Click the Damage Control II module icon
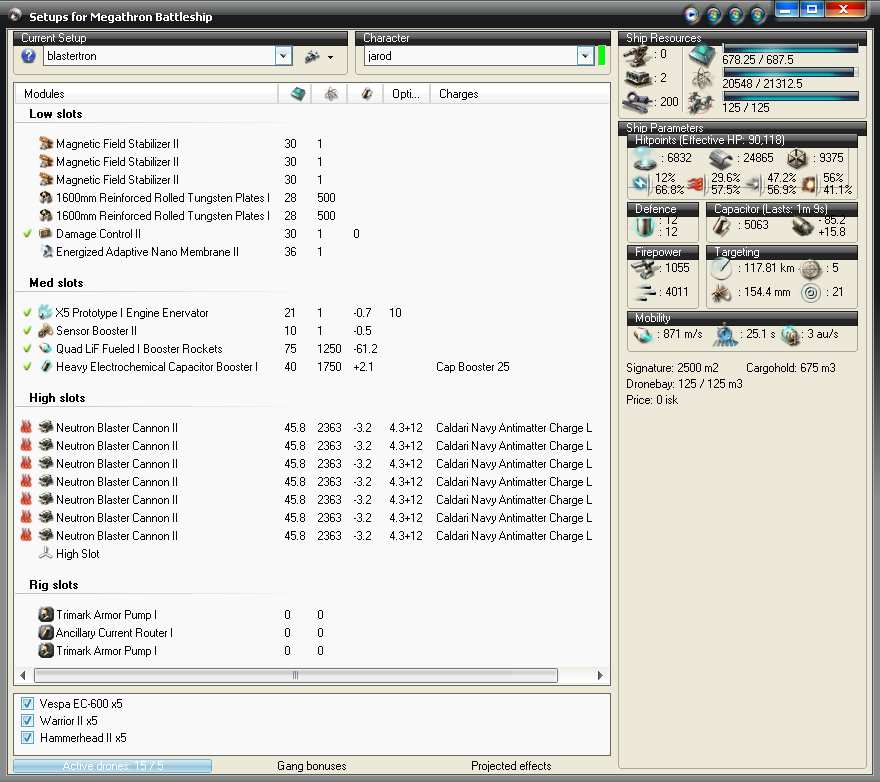Viewport: 880px width, 782px height. pos(45,234)
